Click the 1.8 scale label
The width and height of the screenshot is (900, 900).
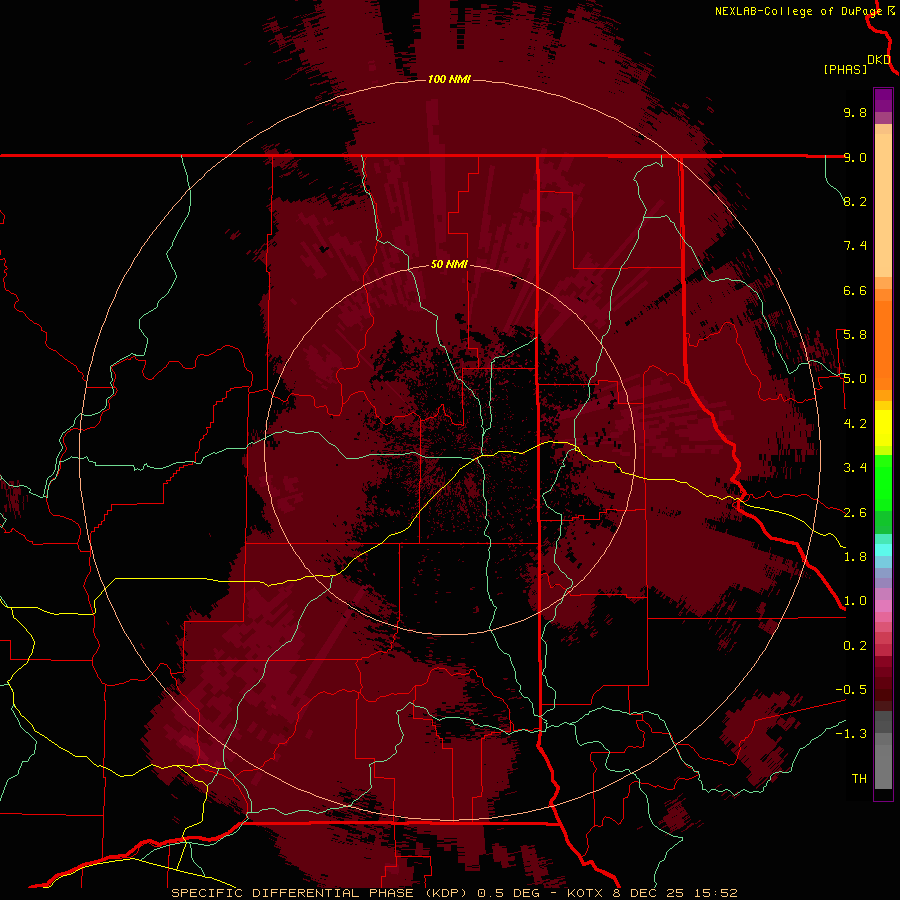[855, 557]
